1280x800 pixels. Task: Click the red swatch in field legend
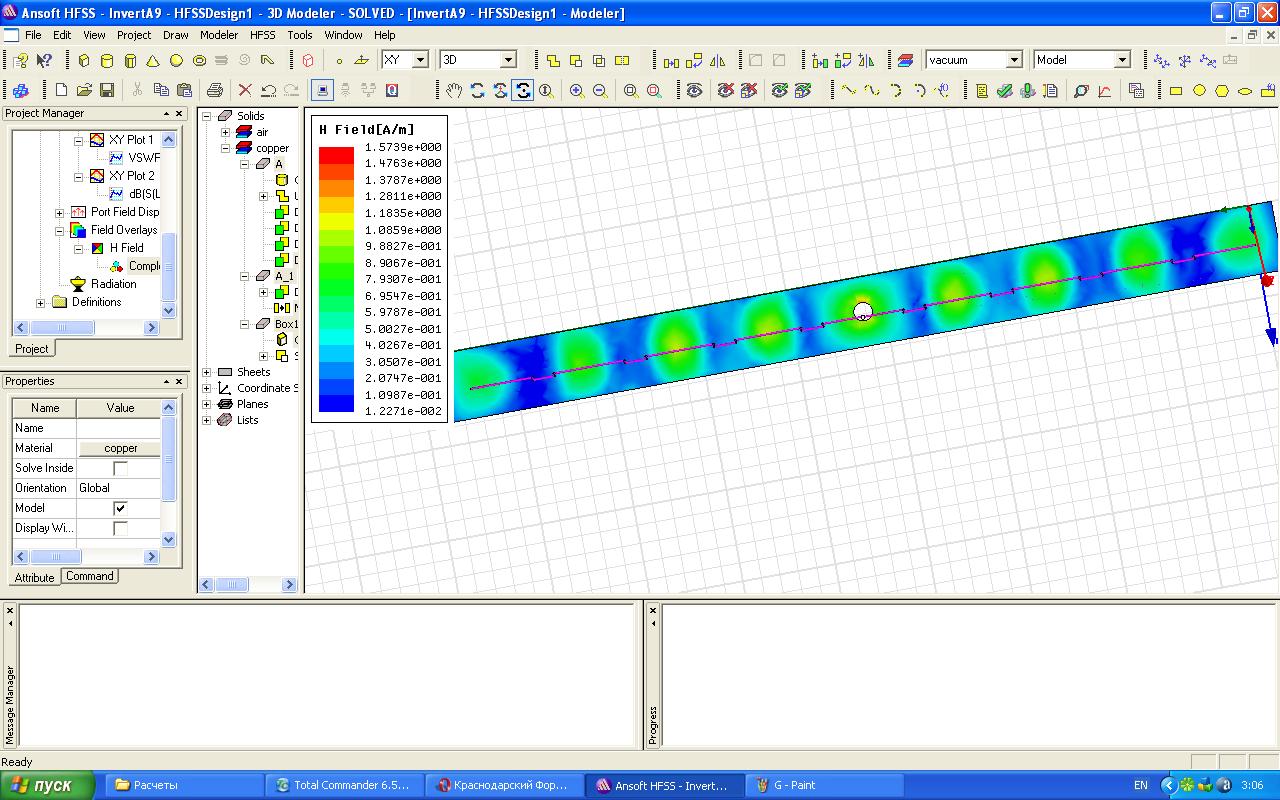tap(336, 155)
